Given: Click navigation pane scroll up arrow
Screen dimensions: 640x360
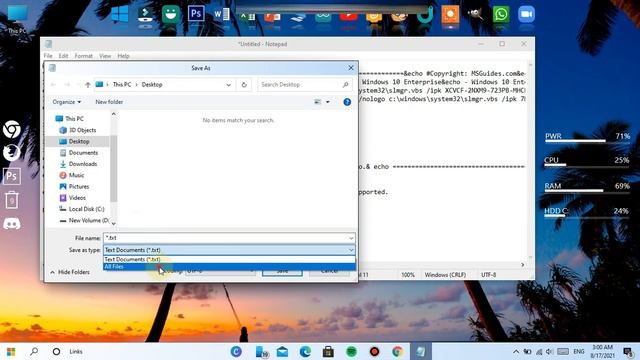Looking at the screenshot, I should click(x=113, y=114).
